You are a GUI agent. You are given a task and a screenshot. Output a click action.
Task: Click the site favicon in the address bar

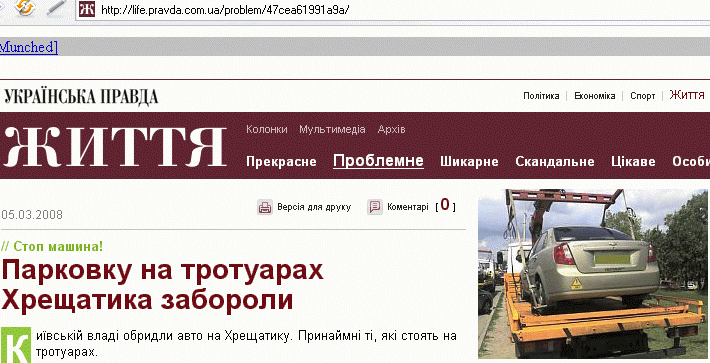click(x=87, y=9)
